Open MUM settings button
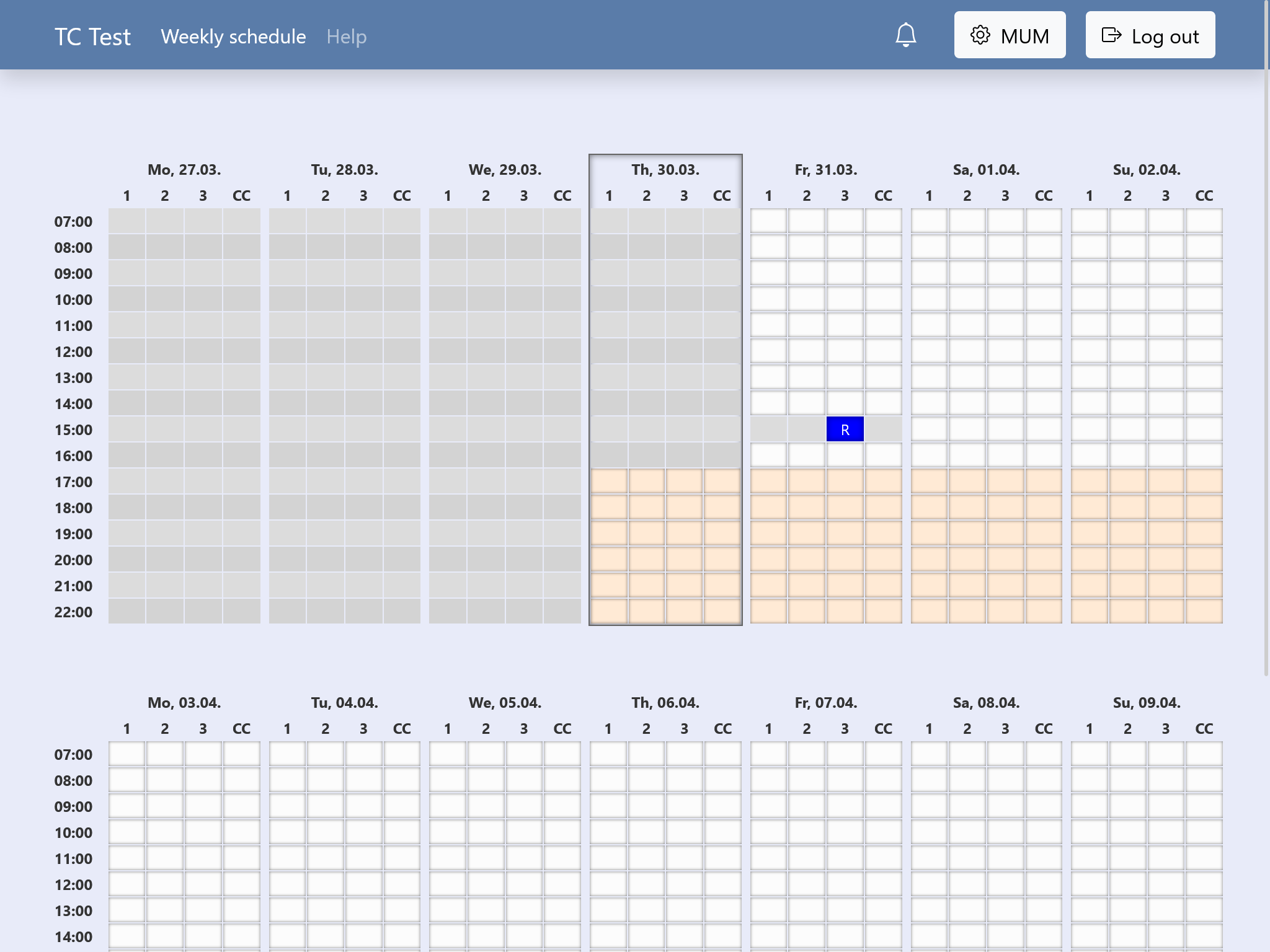 [1010, 35]
